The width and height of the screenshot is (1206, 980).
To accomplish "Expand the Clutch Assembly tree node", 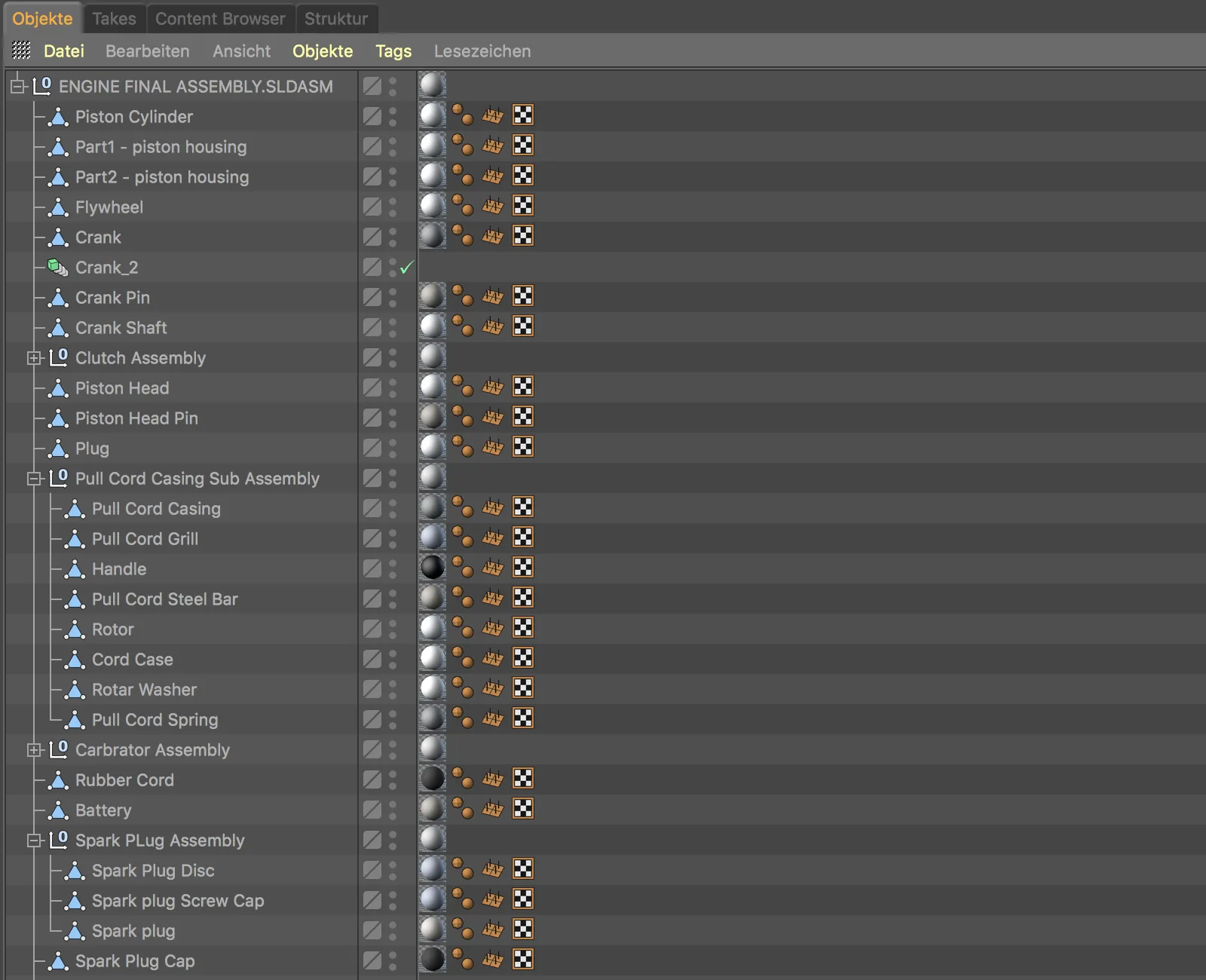I will (x=34, y=357).
